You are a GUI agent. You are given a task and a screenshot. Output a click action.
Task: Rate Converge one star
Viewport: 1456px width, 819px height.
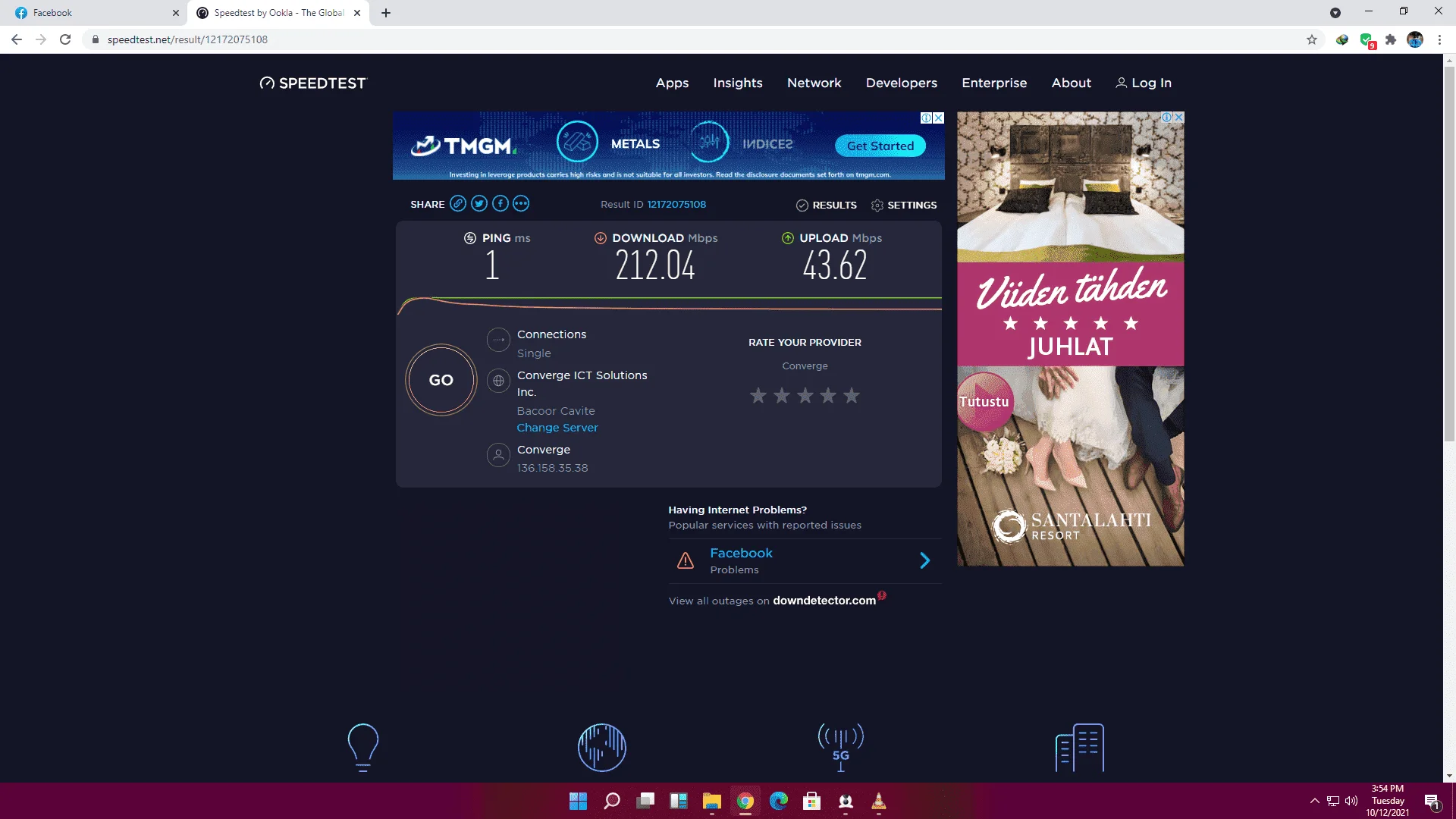point(758,395)
